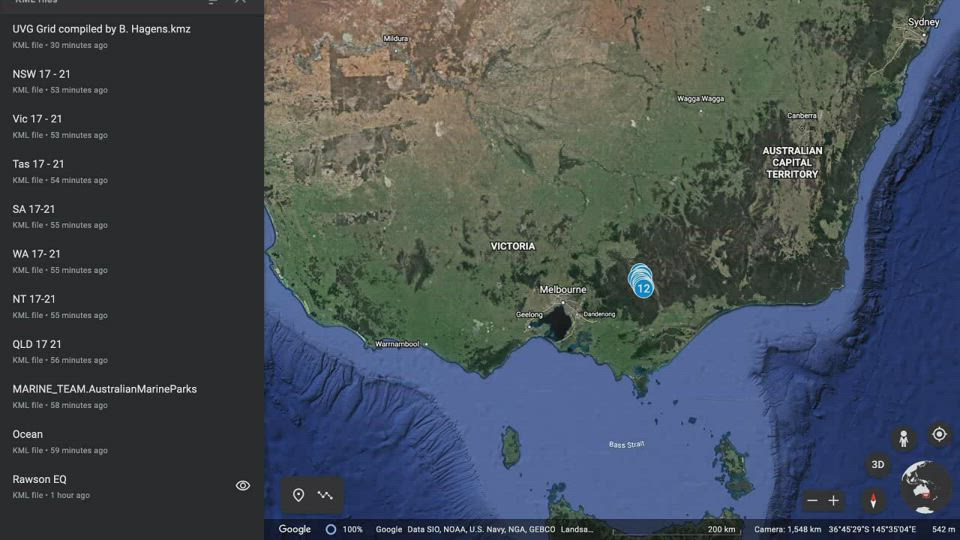Click the Ocean KML file

tap(28, 434)
